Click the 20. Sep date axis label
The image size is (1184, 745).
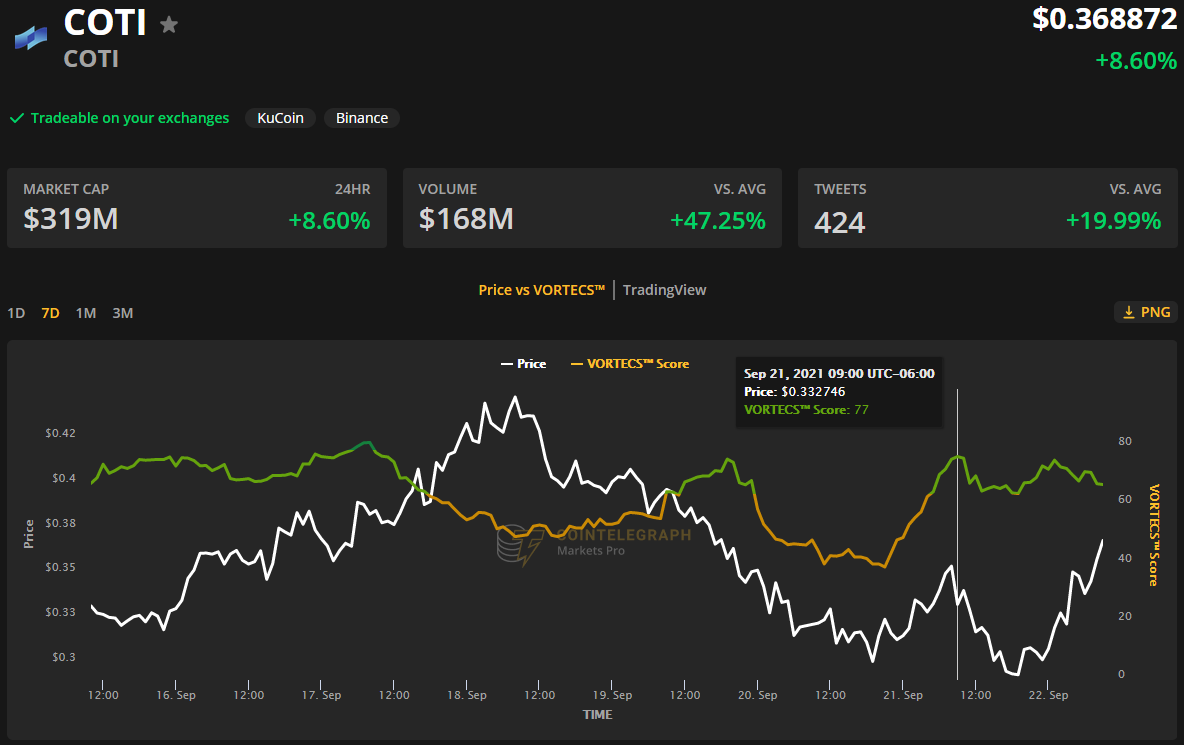coord(757,695)
